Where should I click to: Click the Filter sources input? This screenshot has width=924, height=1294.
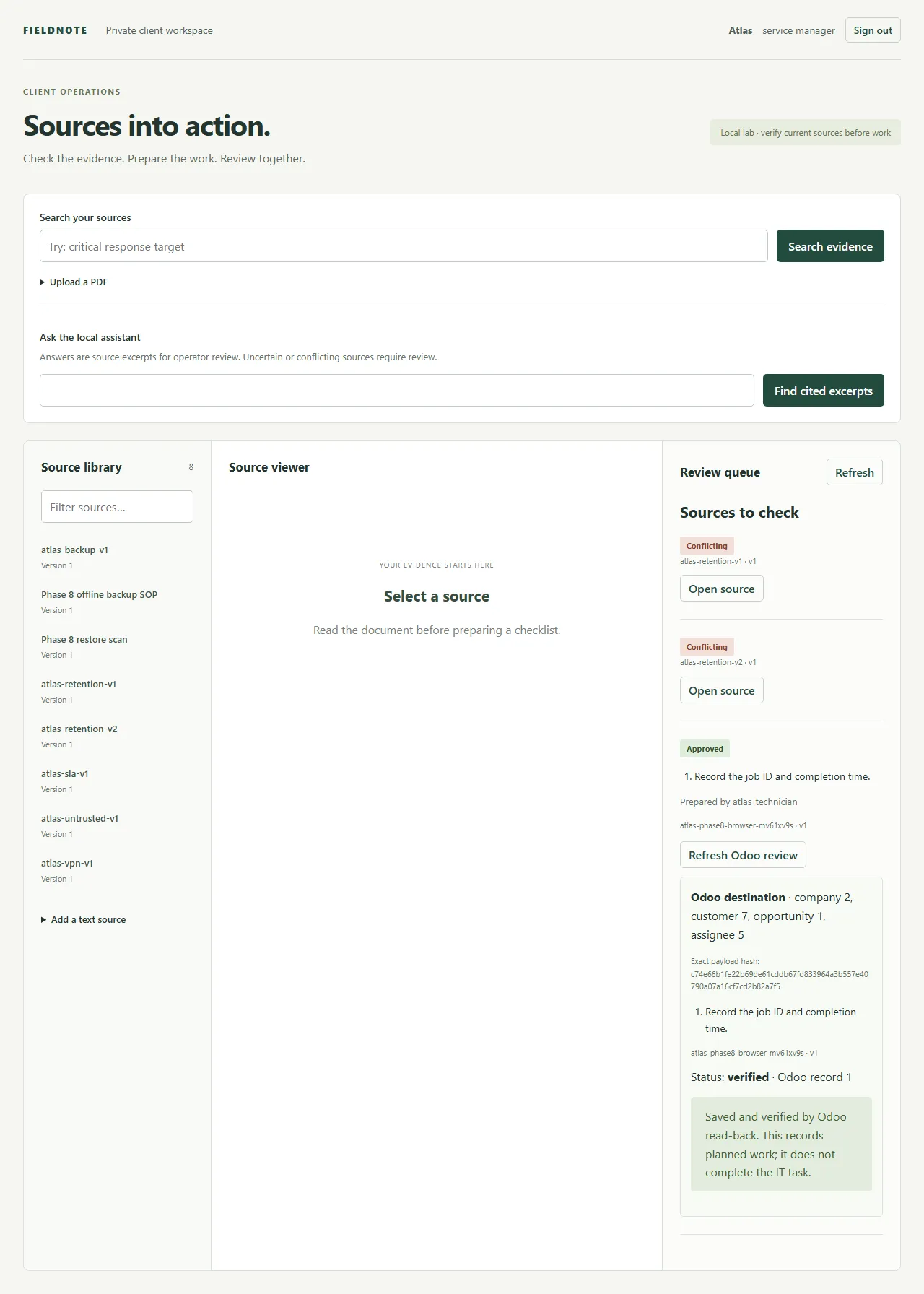pyautogui.click(x=117, y=507)
